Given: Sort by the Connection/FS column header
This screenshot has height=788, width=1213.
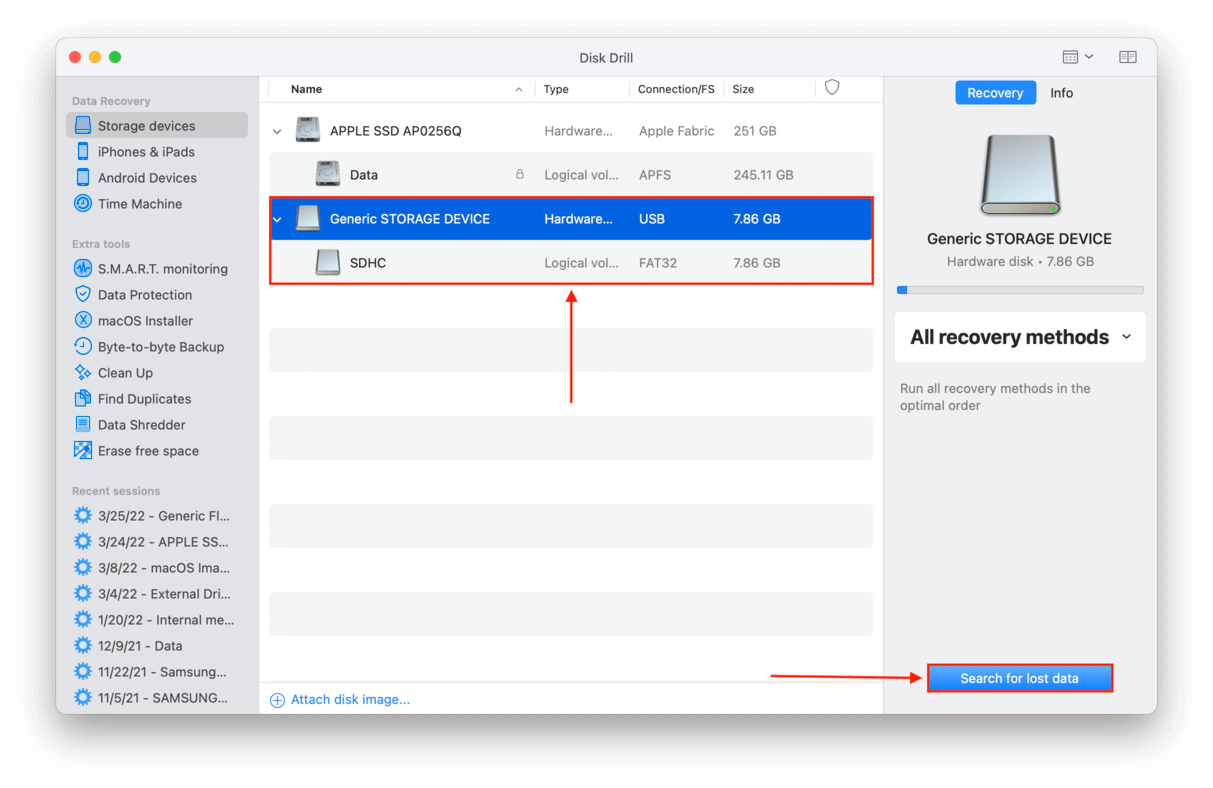Looking at the screenshot, I should pyautogui.click(x=676, y=89).
